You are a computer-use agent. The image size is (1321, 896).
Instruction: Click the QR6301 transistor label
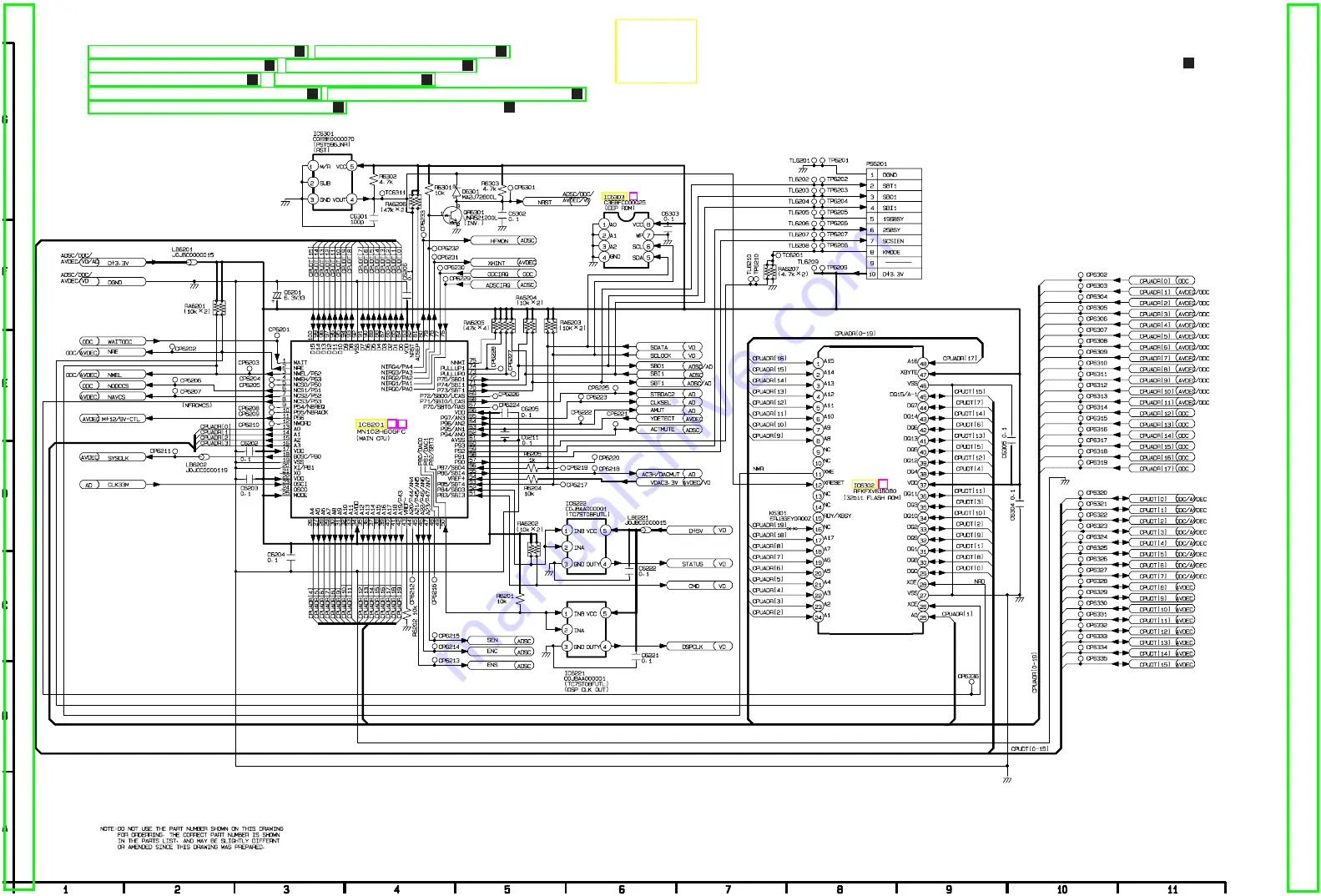point(474,213)
